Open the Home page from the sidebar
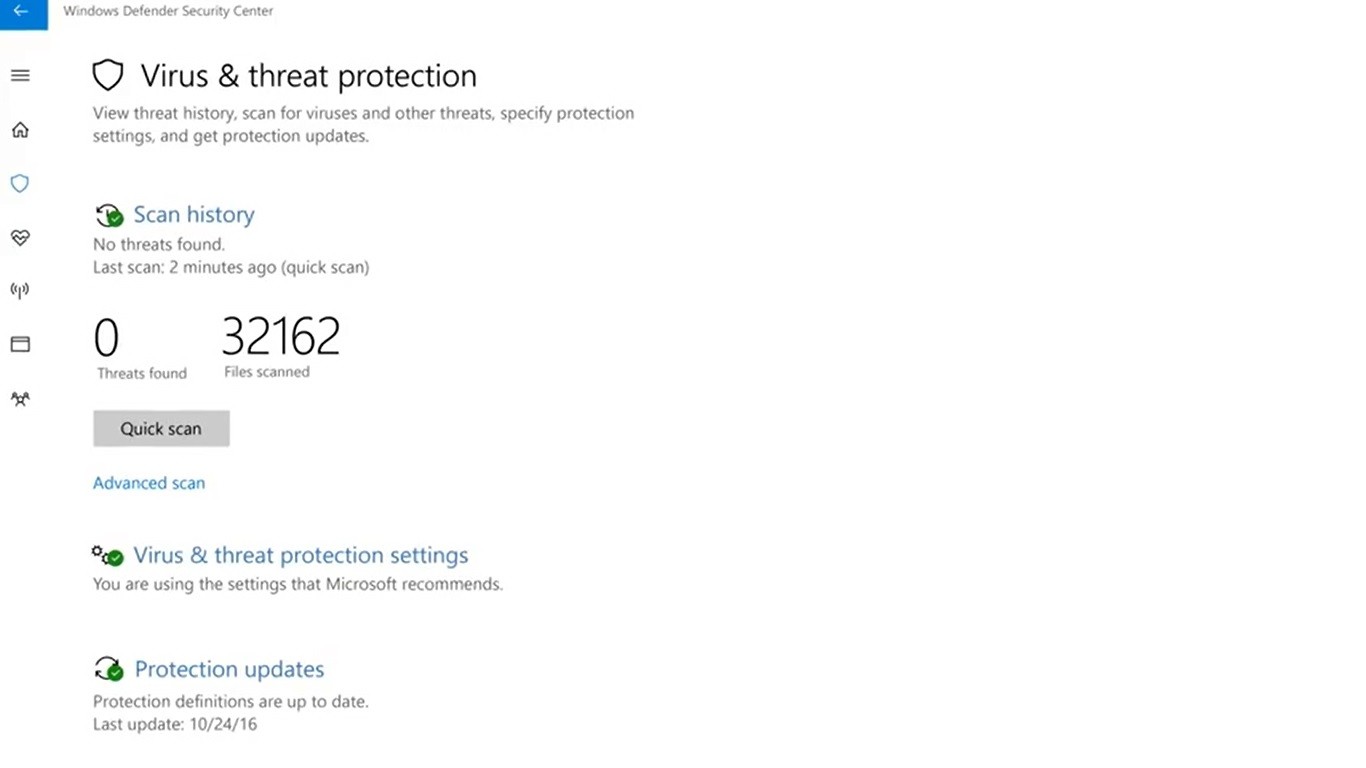The height and width of the screenshot is (768, 1366). [x=19, y=129]
